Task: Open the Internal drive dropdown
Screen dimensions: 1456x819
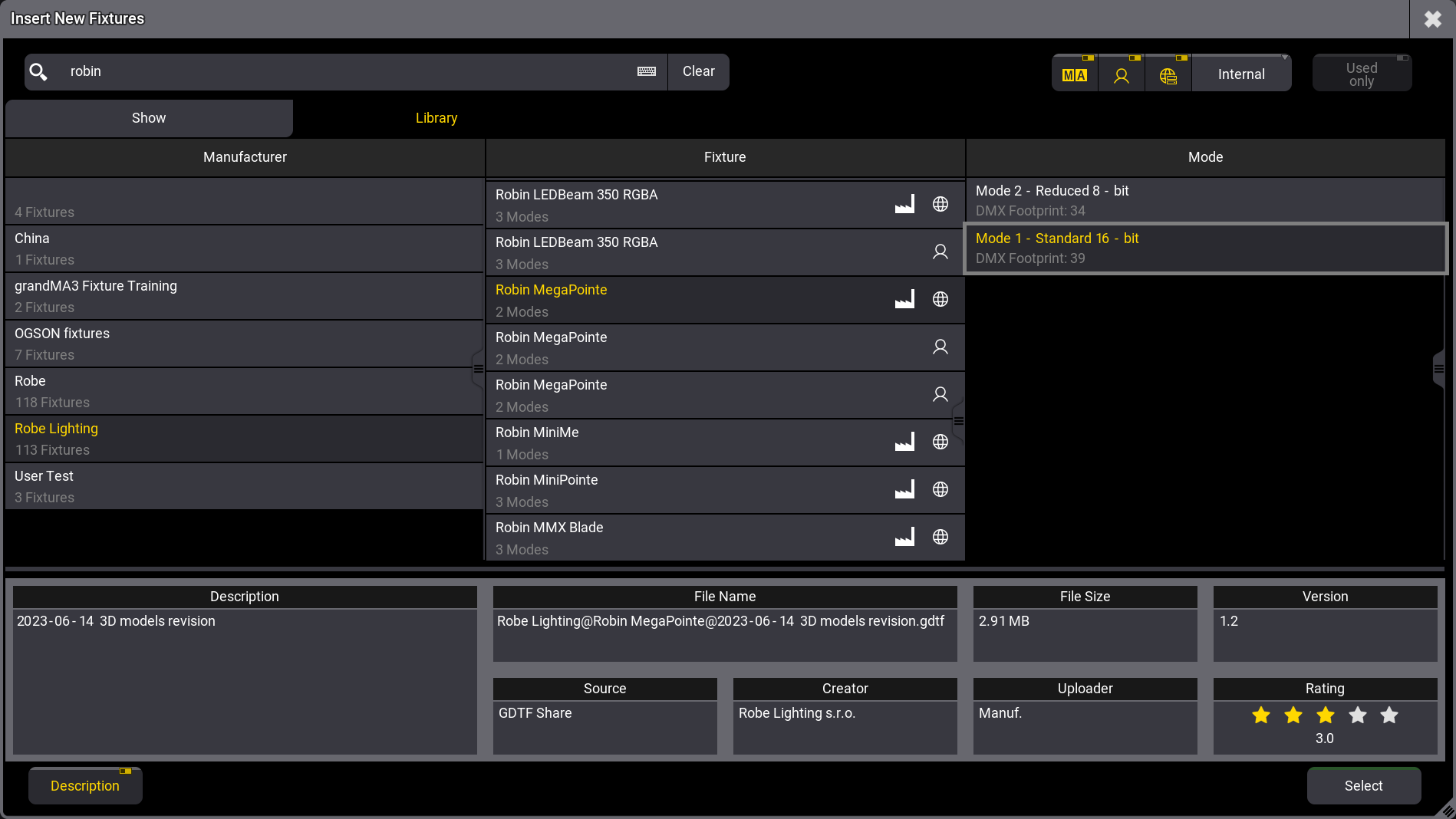Action: click(1241, 74)
